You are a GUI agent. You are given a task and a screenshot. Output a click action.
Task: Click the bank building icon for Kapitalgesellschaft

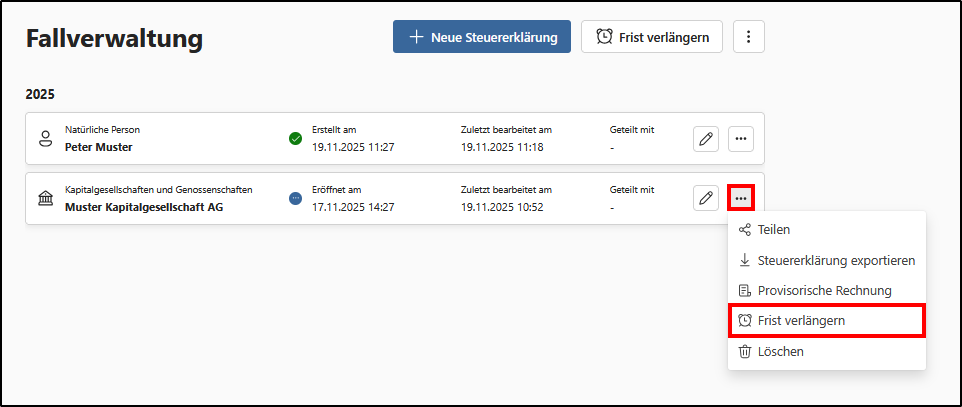(x=45, y=198)
